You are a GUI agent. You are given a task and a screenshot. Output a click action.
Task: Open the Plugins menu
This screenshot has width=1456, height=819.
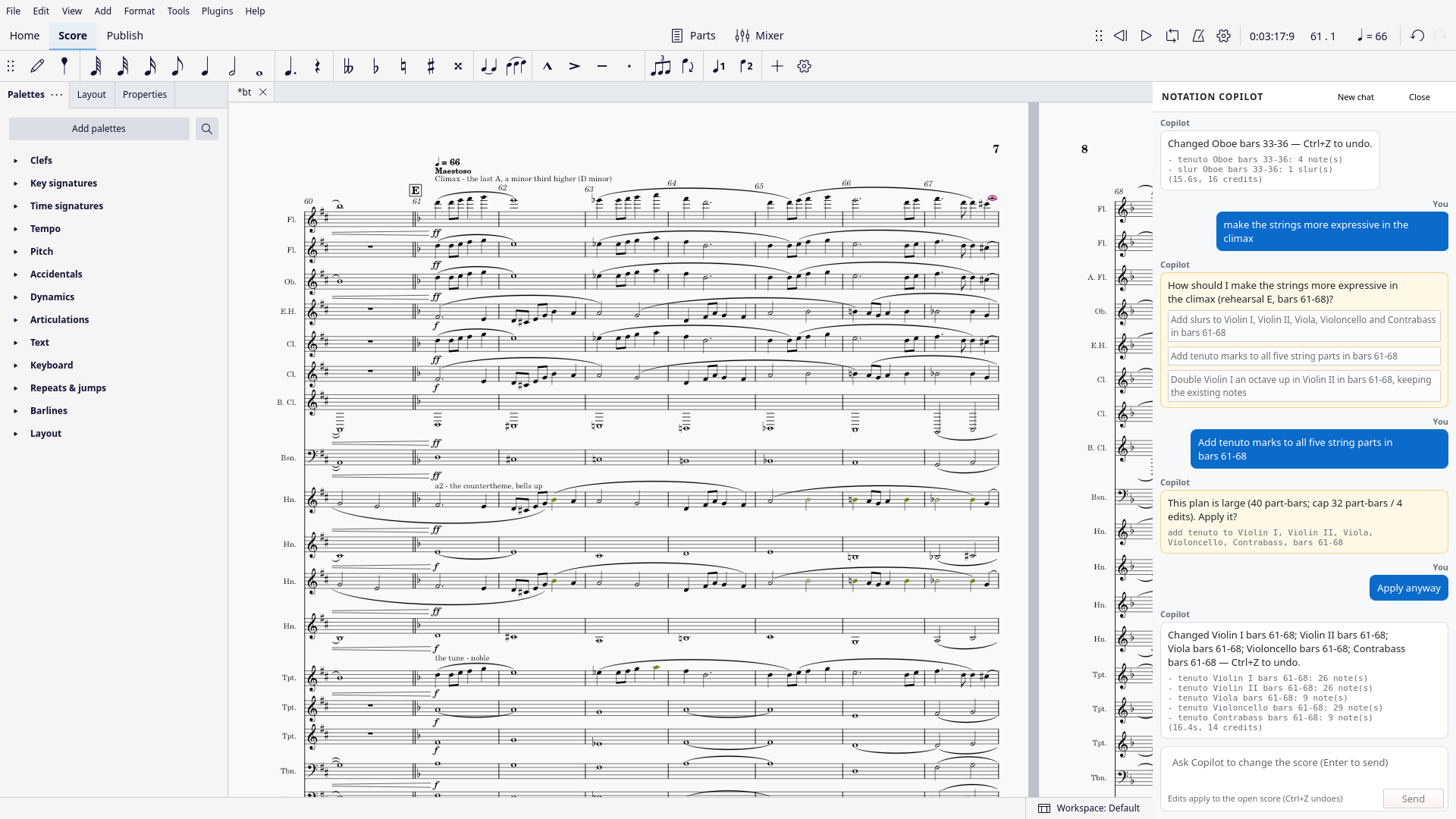(x=218, y=11)
